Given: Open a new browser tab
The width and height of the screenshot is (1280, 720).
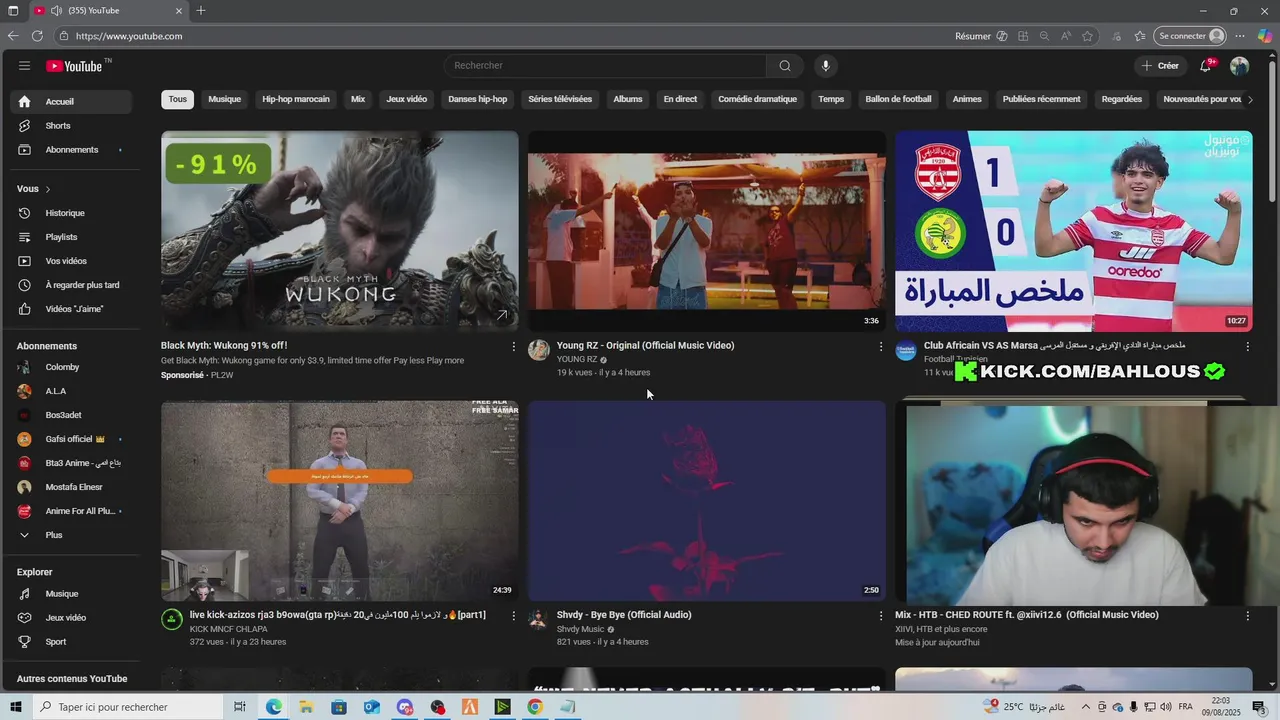Looking at the screenshot, I should coord(201,11).
